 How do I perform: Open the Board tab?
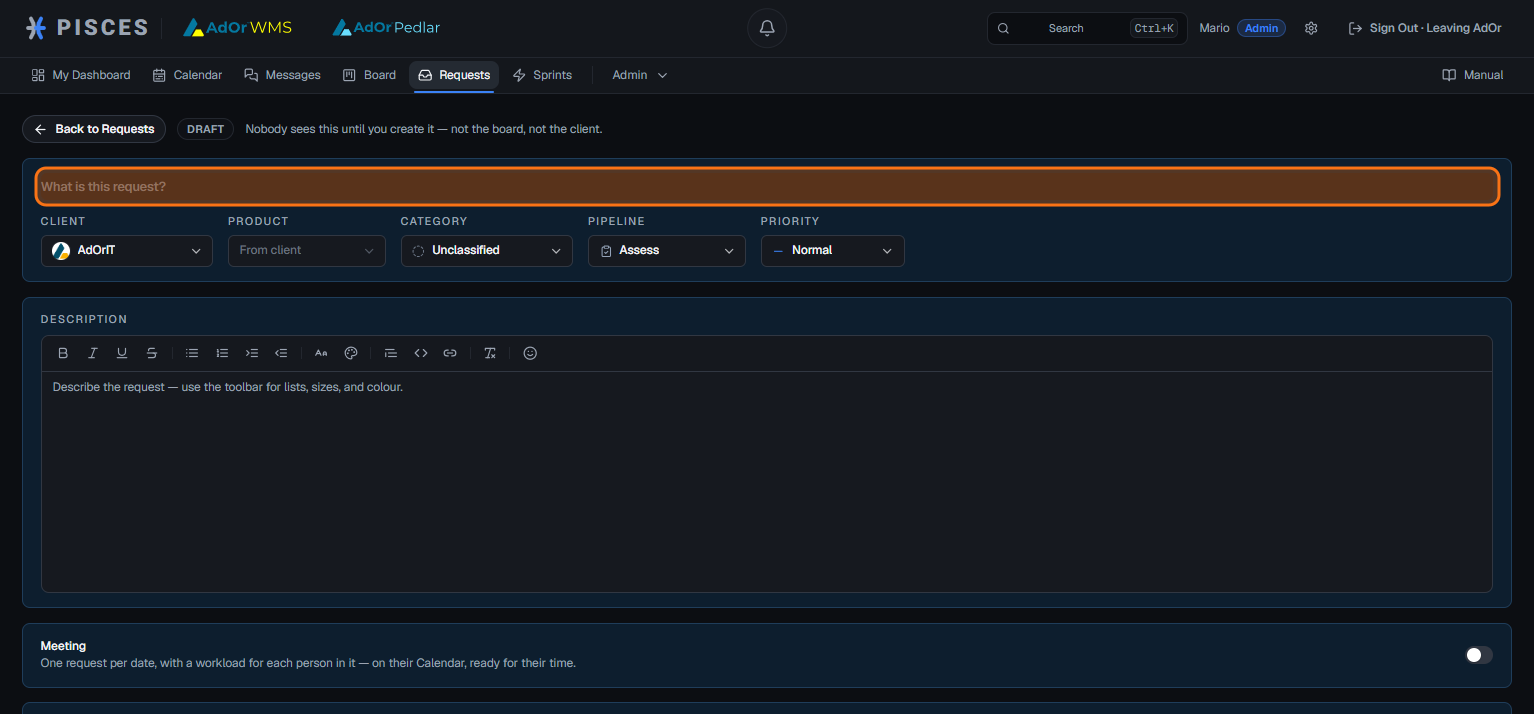coord(369,75)
